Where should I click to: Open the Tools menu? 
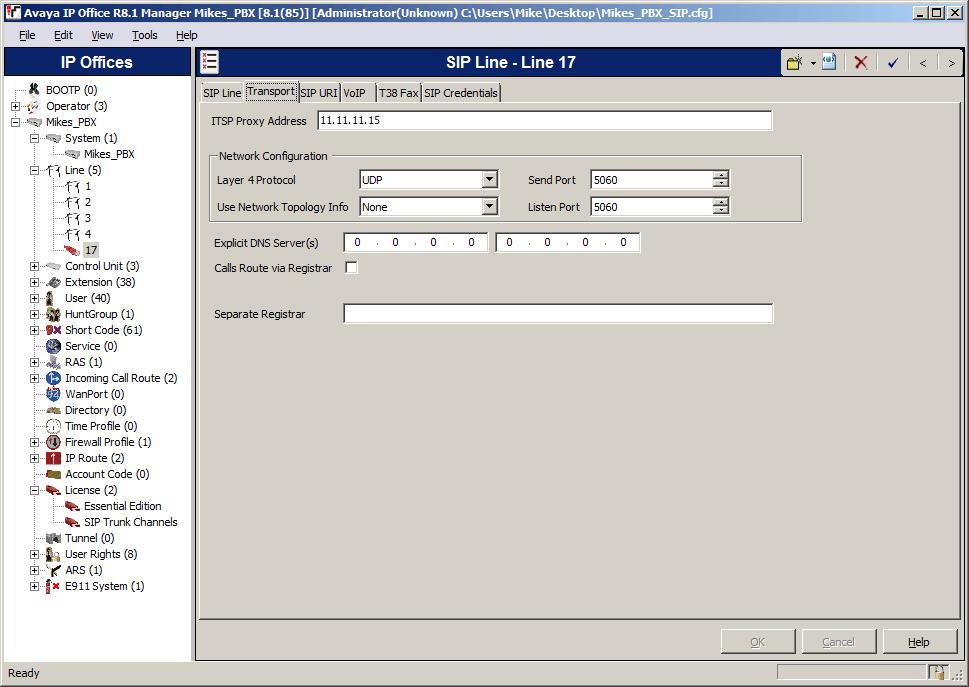pyautogui.click(x=145, y=35)
